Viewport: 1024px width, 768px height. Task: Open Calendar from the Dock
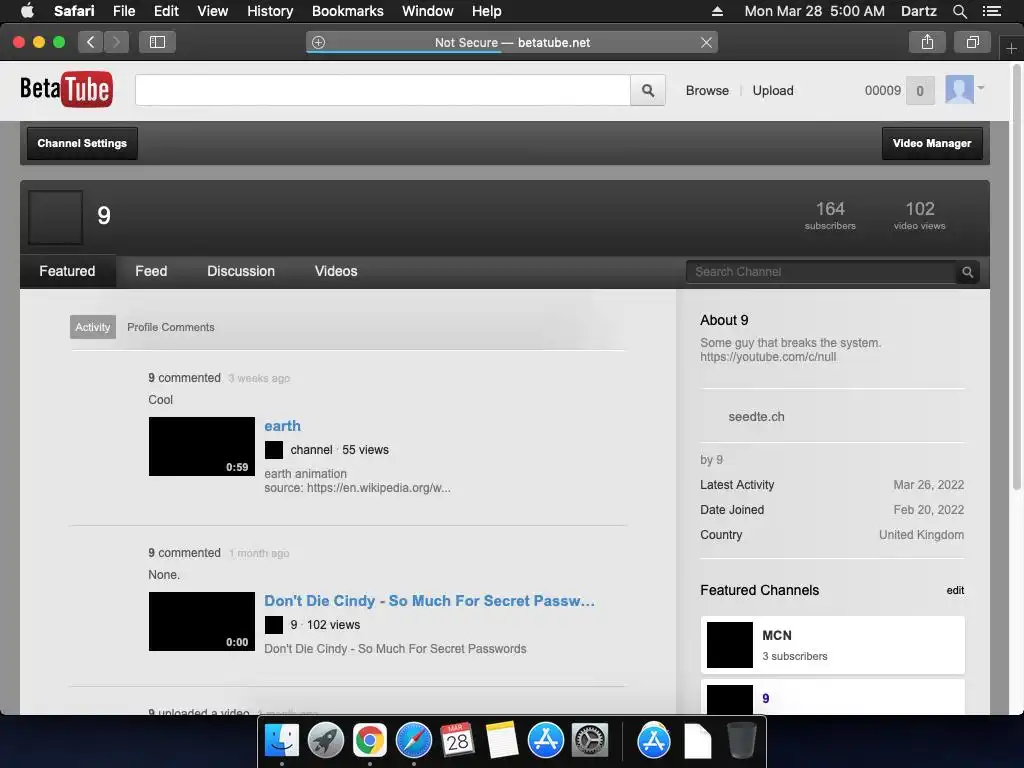(x=457, y=740)
